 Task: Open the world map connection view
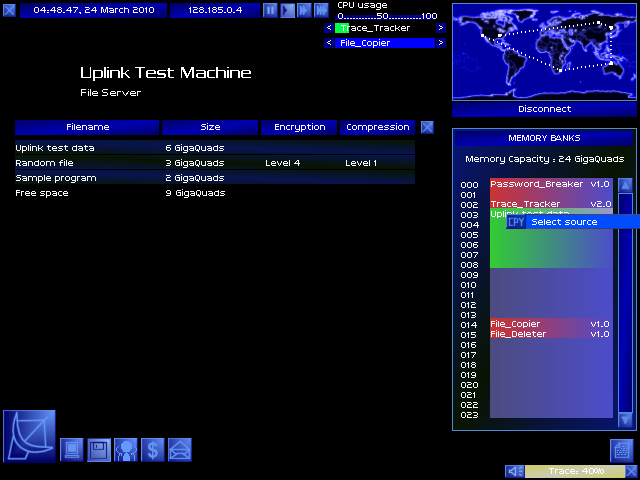click(x=544, y=51)
